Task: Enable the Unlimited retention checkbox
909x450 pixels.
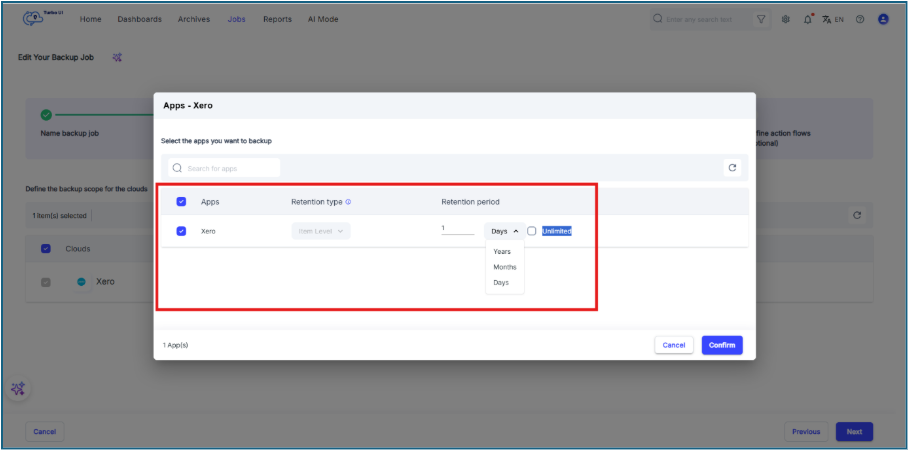Action: point(532,231)
